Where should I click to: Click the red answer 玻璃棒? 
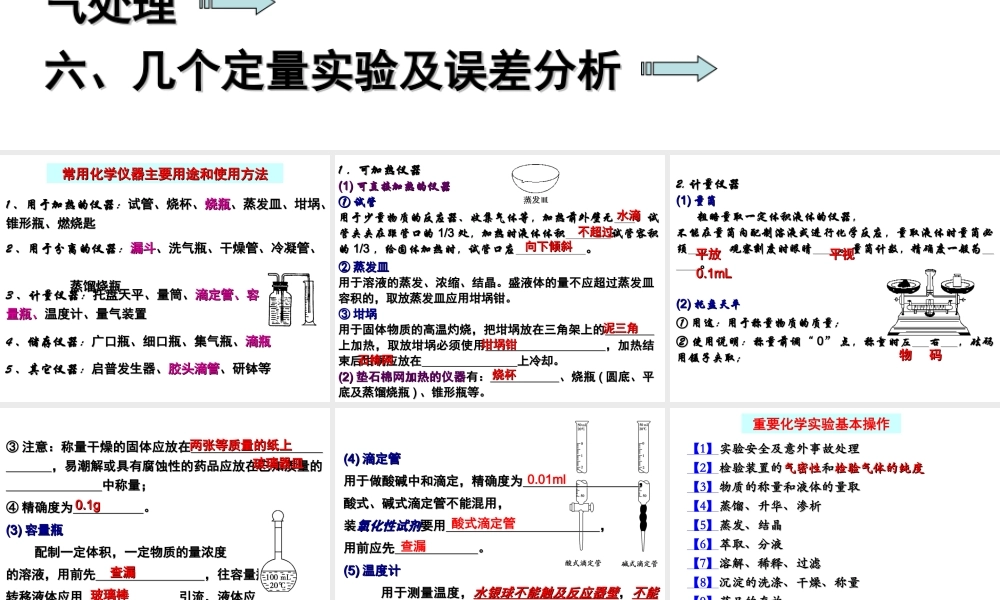(x=110, y=594)
